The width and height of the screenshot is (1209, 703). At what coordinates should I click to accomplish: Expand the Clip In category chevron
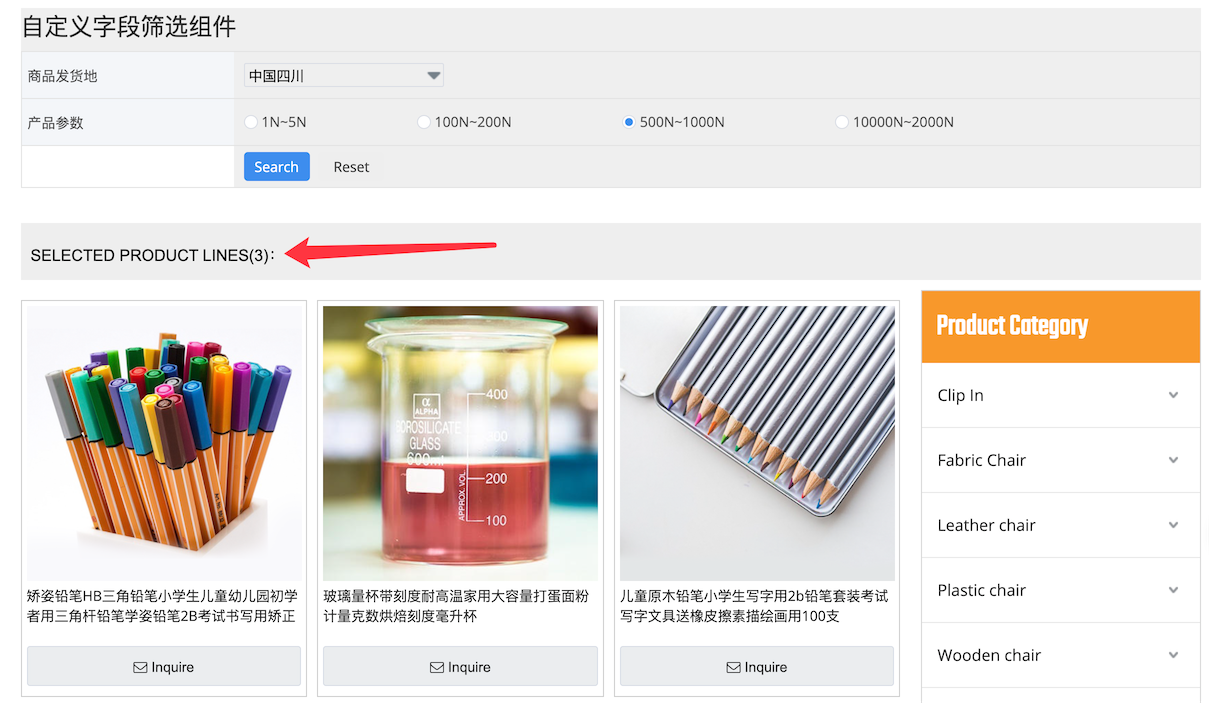tap(1173, 395)
